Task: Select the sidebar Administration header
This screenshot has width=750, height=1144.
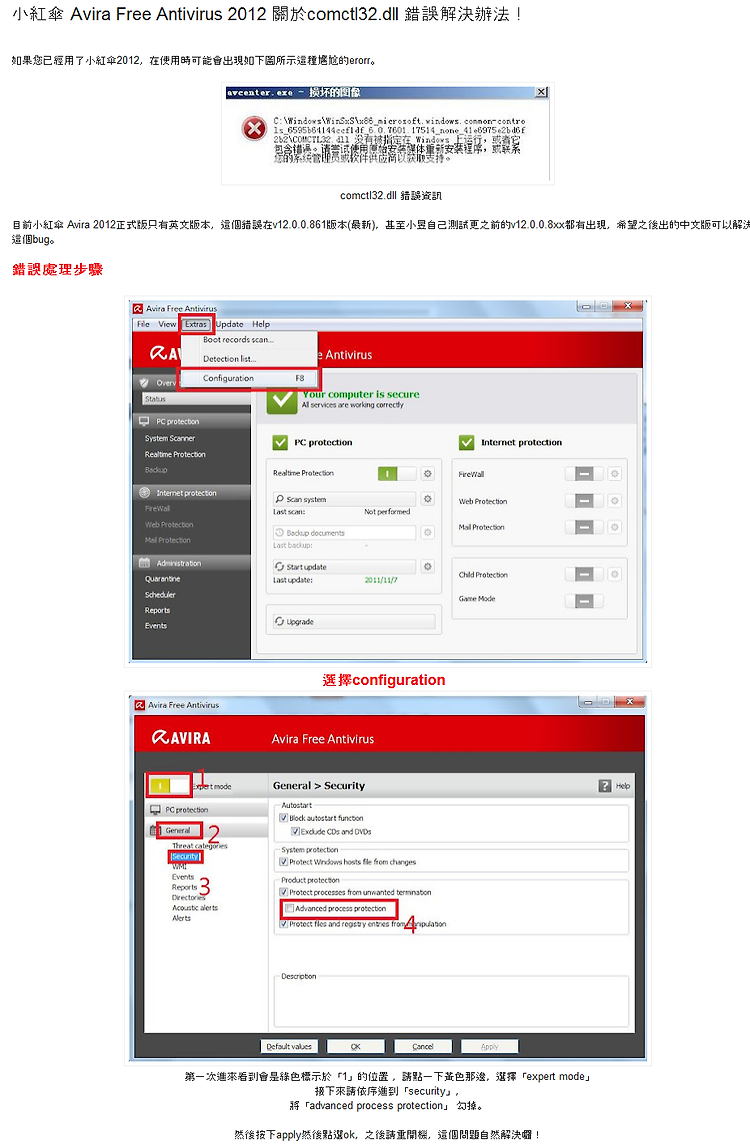Action: [x=191, y=563]
